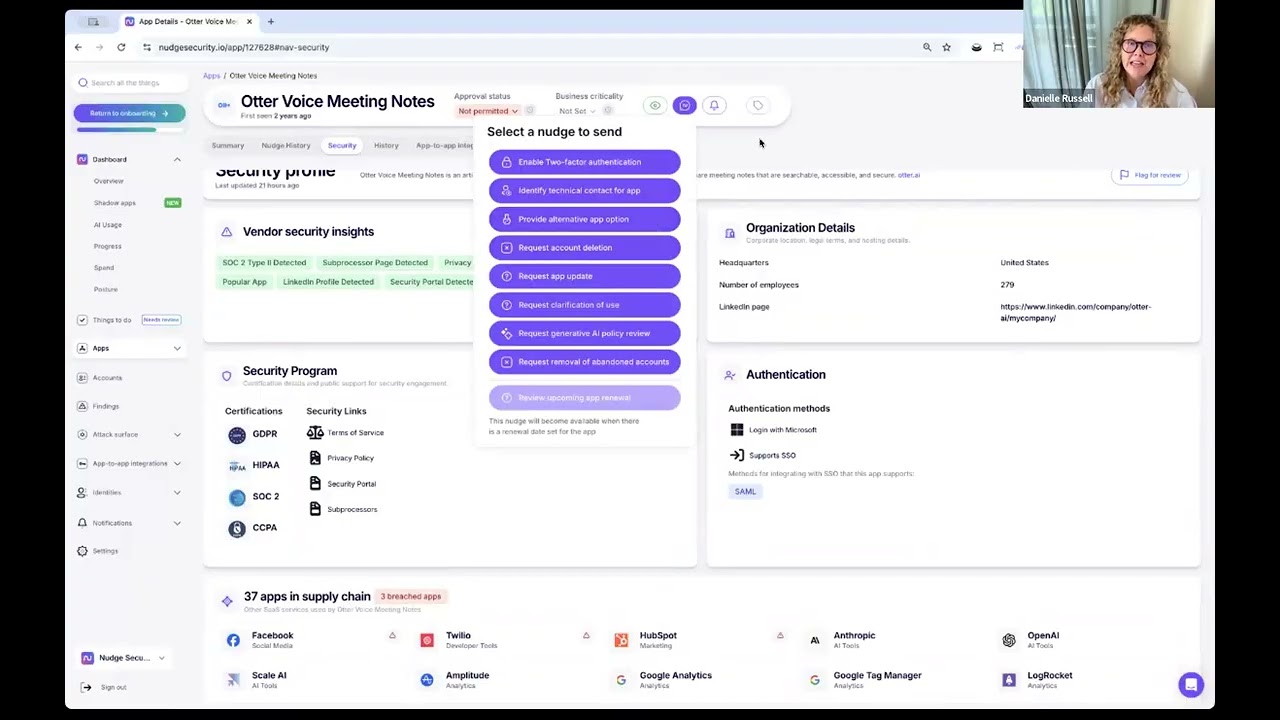Image resolution: width=1280 pixels, height=720 pixels.
Task: Click the Twilio supply chain app icon
Action: tap(427, 640)
